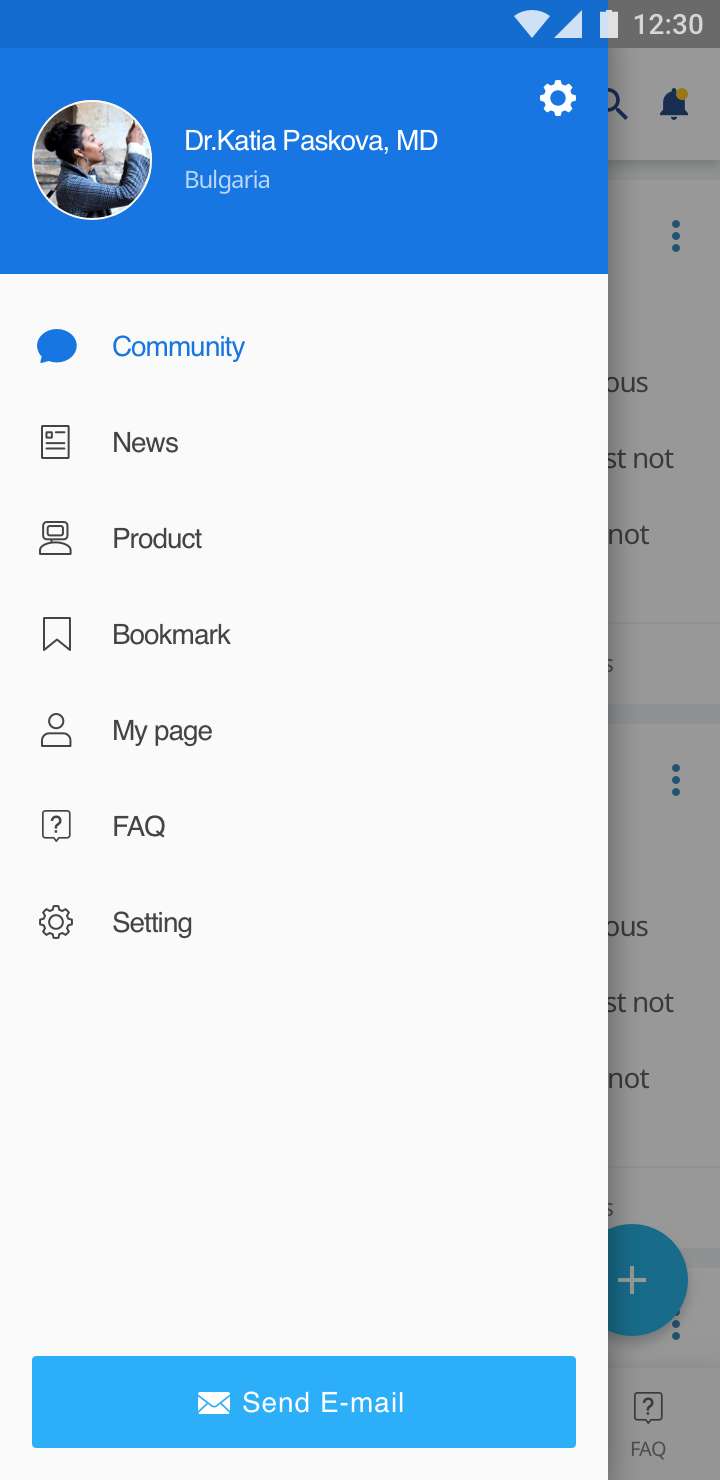Tap Dr.Katia Paskova, MD name
The width and height of the screenshot is (720, 1480).
[311, 141]
